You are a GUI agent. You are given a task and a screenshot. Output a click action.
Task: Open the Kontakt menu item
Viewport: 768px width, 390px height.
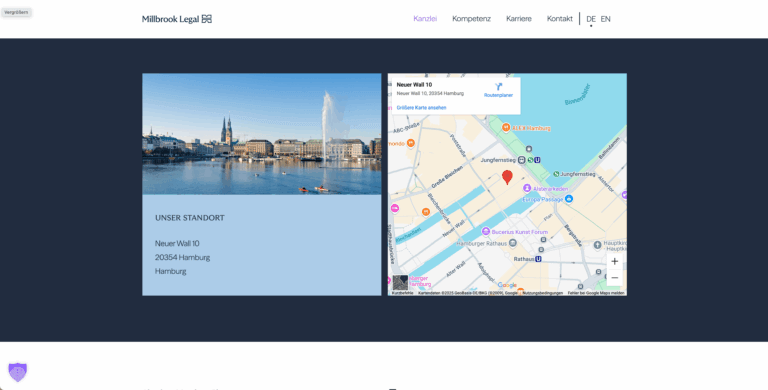coord(559,19)
